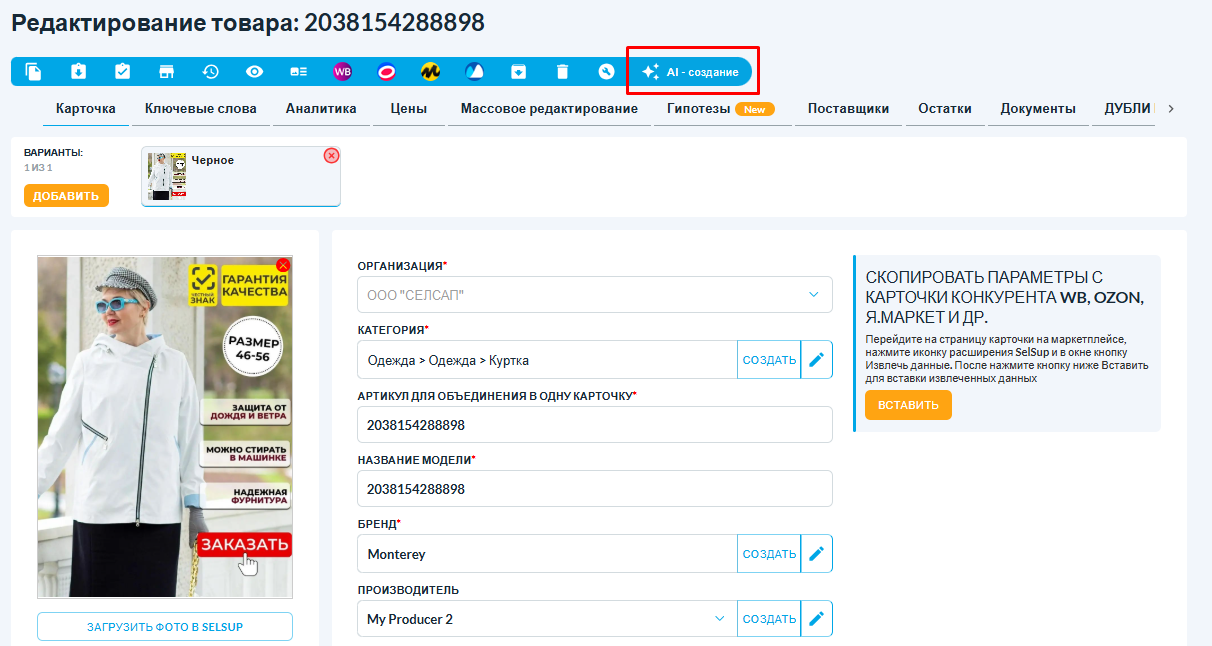1212x646 pixels.
Task: Click the trash delete icon in toolbar
Action: (562, 72)
